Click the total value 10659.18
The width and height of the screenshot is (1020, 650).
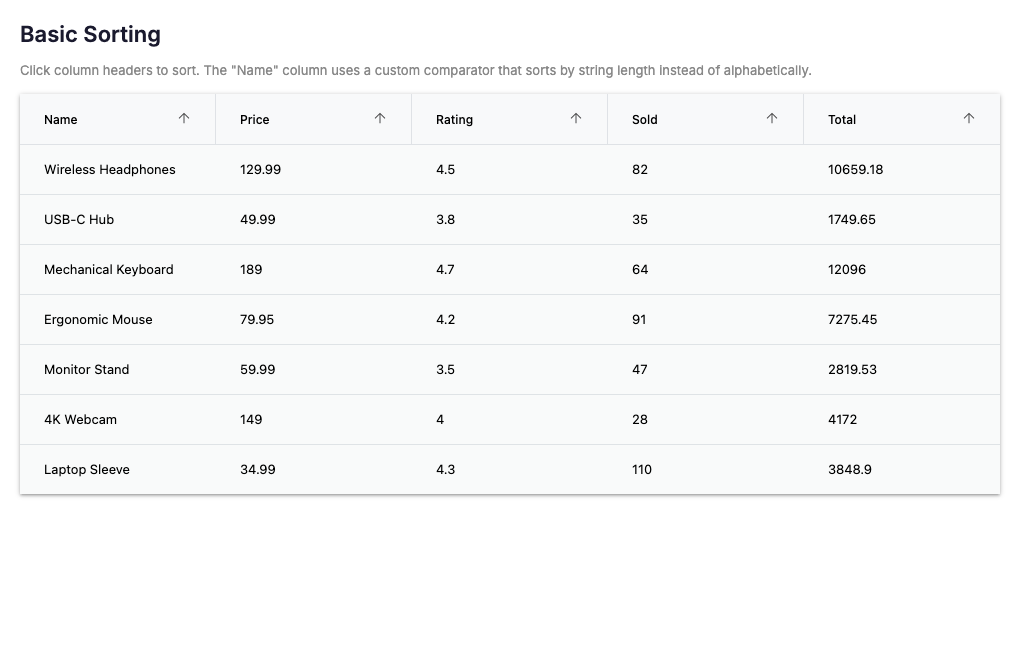(x=855, y=170)
